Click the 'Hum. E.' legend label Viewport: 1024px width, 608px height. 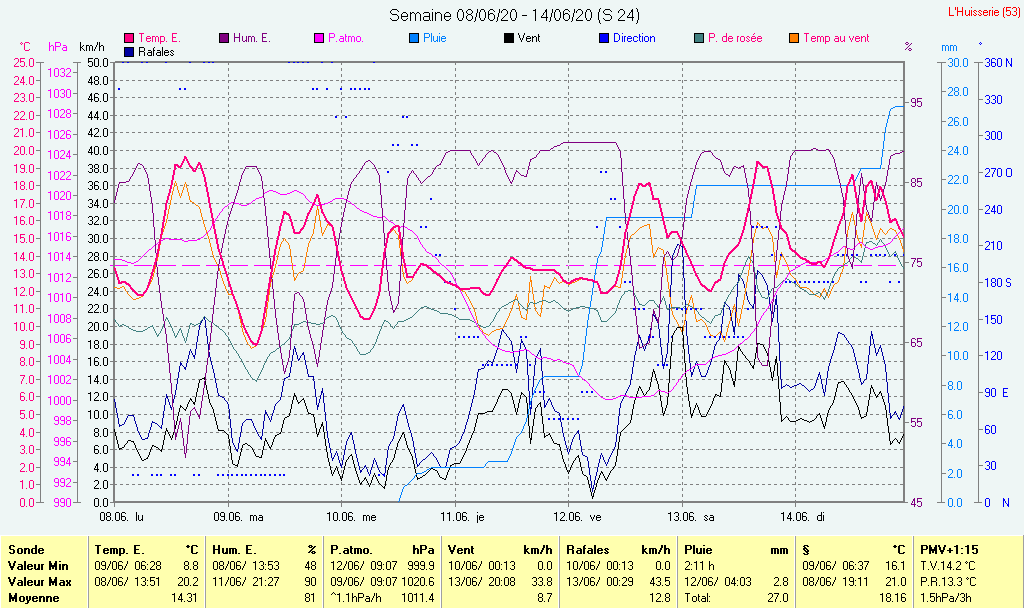[x=252, y=39]
